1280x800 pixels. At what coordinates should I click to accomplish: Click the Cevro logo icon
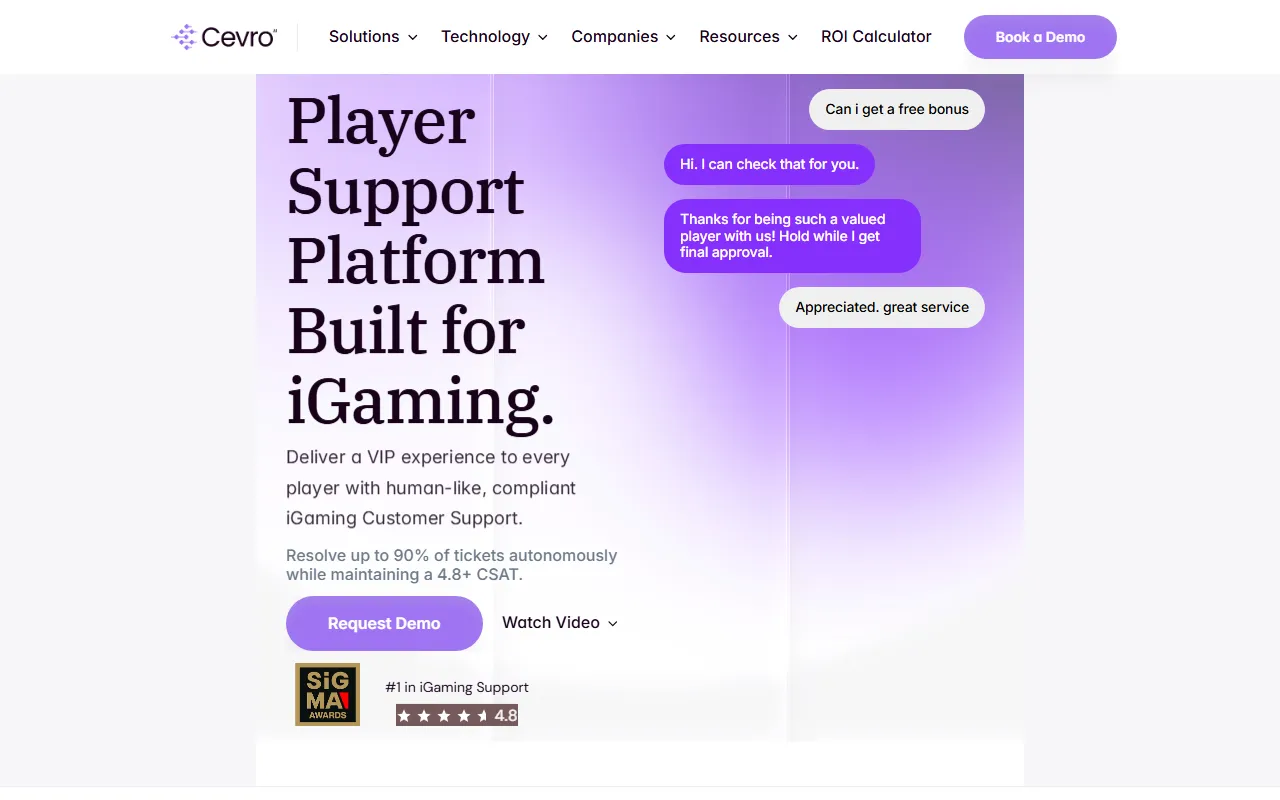[184, 37]
